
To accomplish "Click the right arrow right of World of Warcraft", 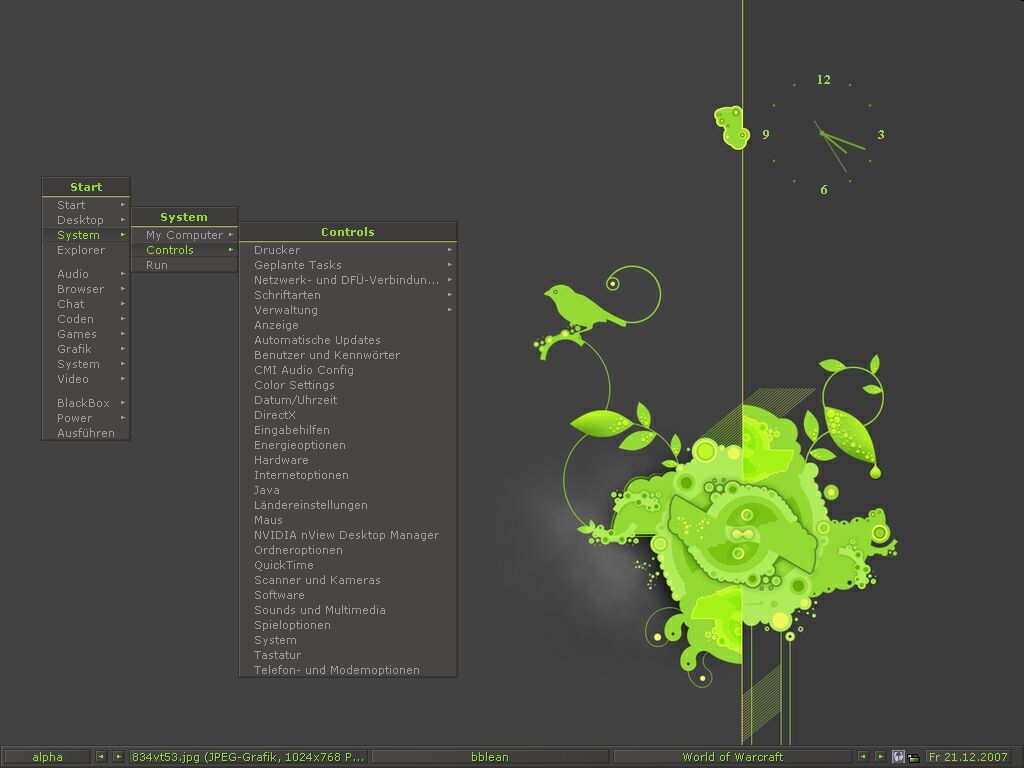I will pyautogui.click(x=880, y=756).
